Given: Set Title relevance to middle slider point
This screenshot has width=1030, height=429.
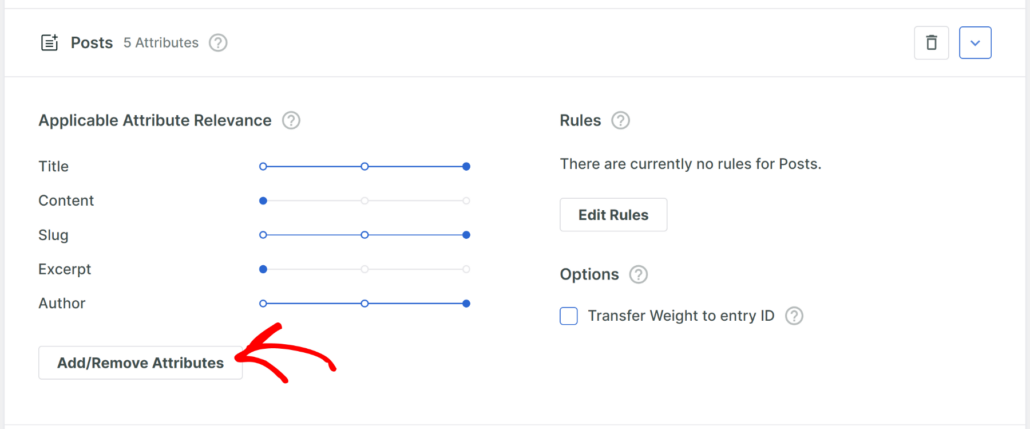Looking at the screenshot, I should click(x=365, y=167).
